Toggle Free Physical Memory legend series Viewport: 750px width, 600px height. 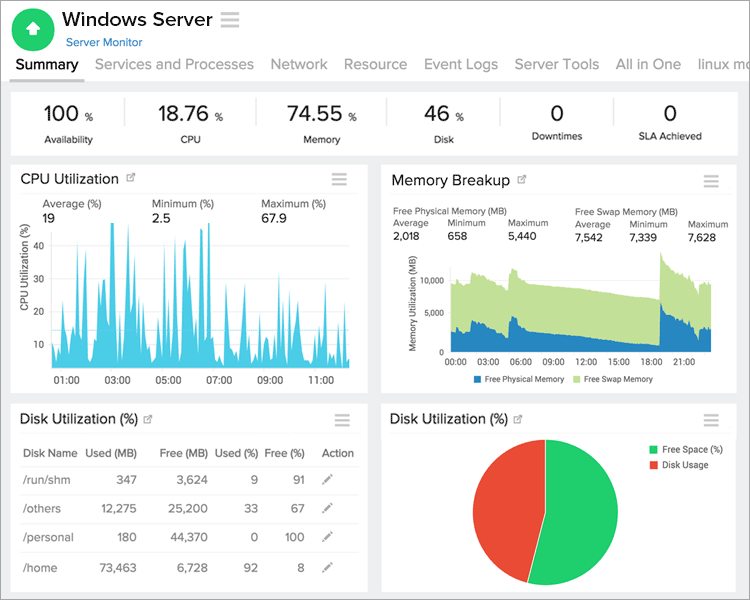[520, 379]
